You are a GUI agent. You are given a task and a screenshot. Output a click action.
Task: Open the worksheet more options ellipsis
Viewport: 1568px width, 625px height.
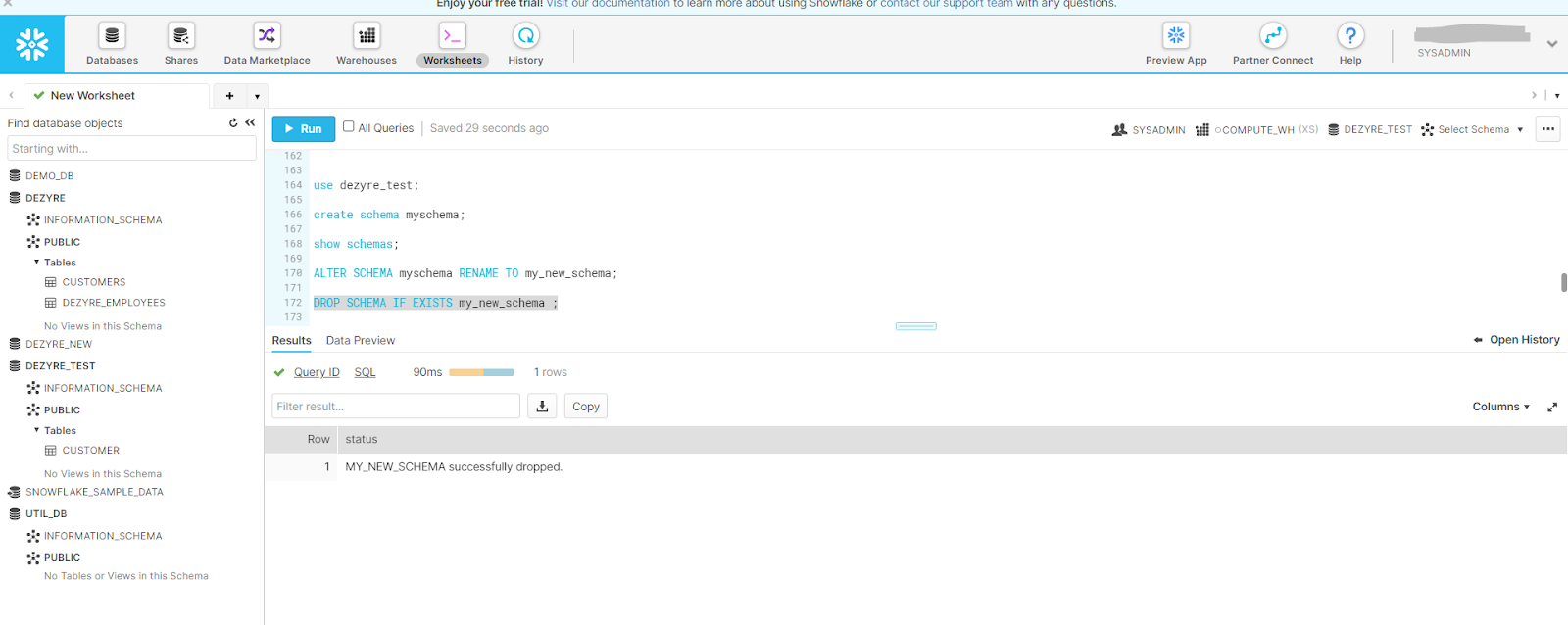pyautogui.click(x=1548, y=129)
